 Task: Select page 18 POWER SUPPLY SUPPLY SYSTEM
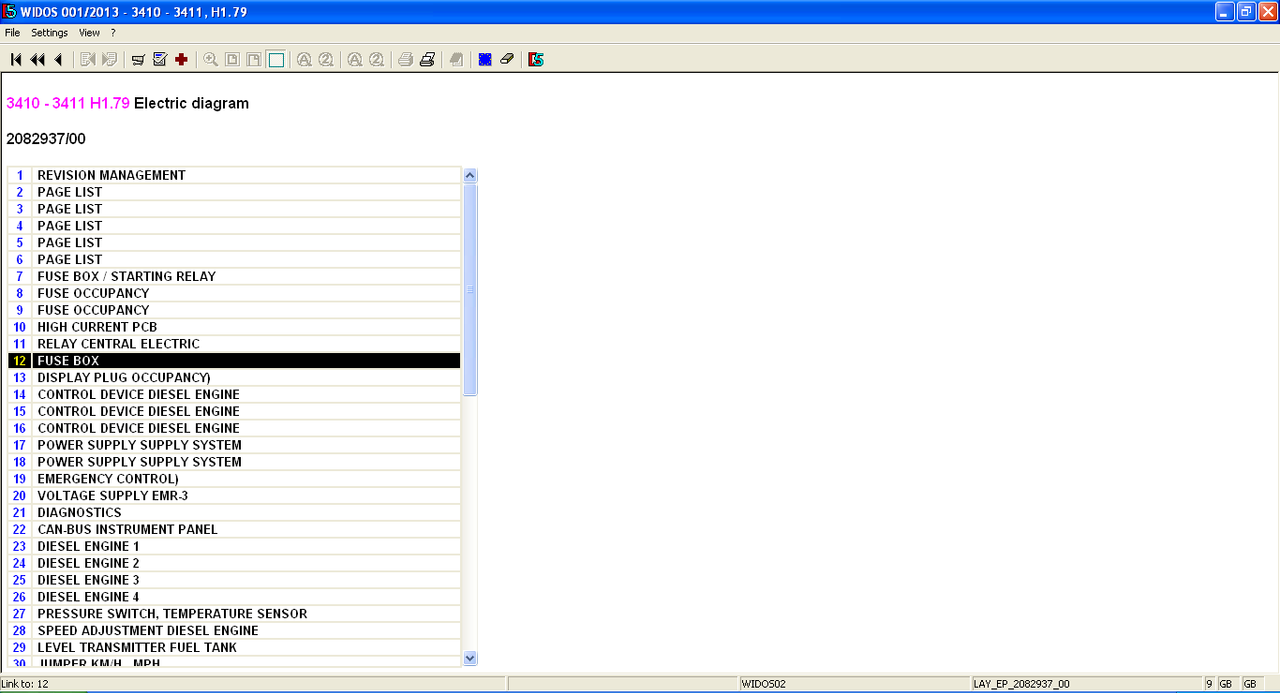[234, 462]
